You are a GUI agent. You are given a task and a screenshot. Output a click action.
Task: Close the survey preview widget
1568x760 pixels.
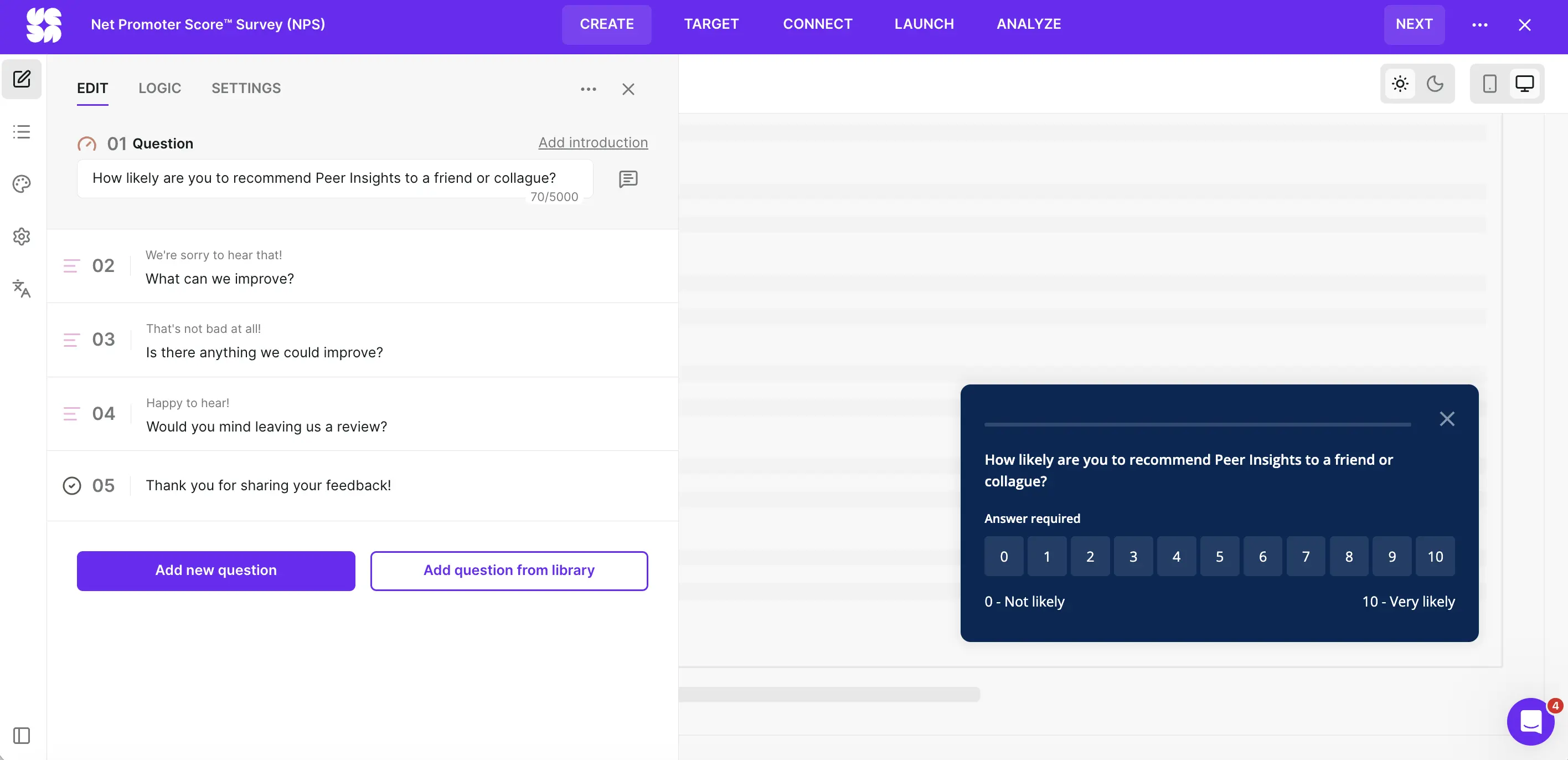coord(1447,418)
